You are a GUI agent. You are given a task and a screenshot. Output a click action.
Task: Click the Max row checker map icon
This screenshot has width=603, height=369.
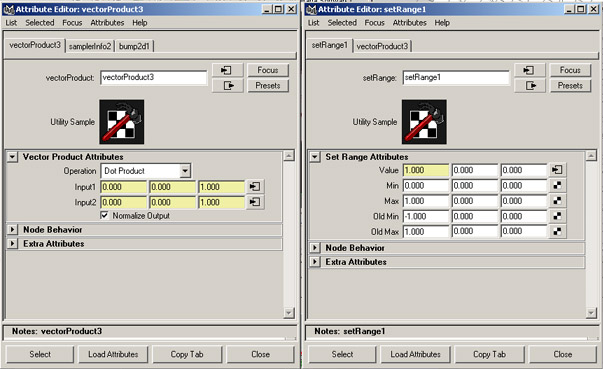point(557,201)
